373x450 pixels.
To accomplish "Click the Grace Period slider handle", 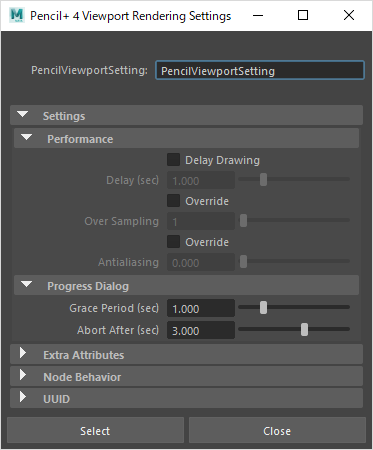I will pos(263,307).
